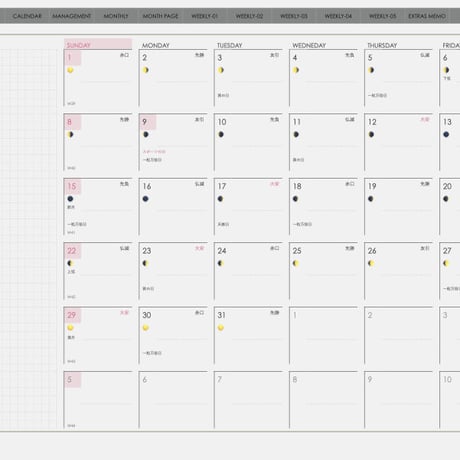Click date number 8 highlighted in pink

click(x=70, y=122)
